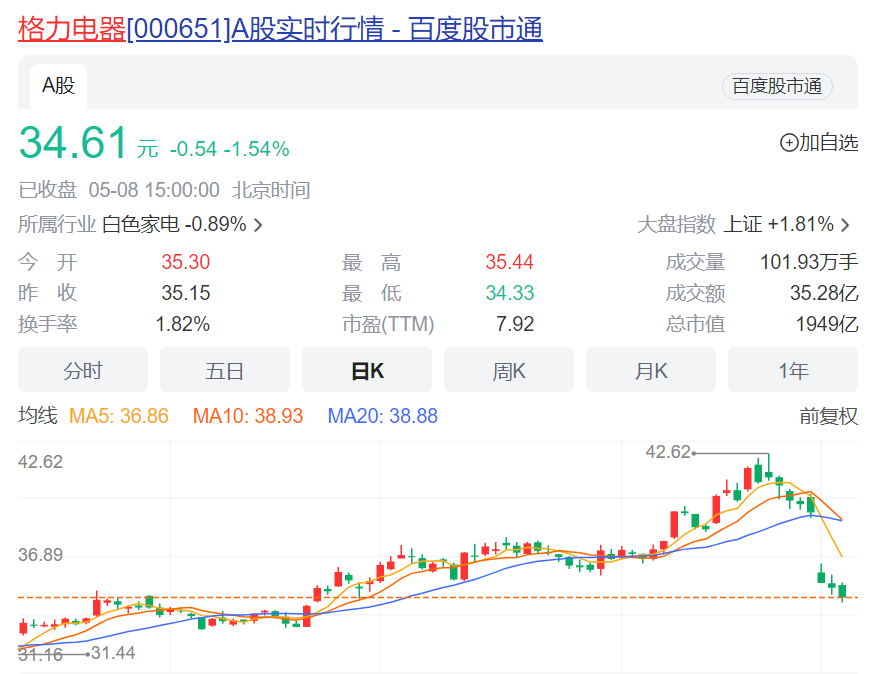Open the 格力电器 title link

click(x=280, y=29)
